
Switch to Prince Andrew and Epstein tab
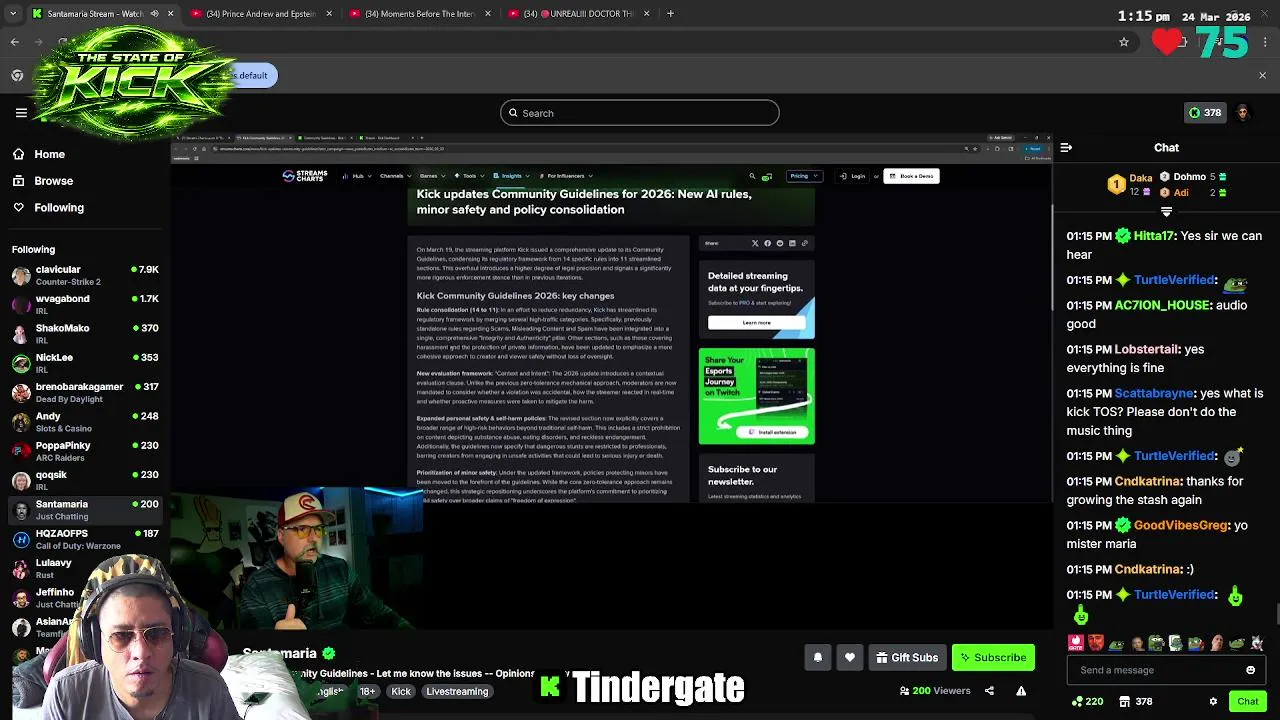[261, 14]
